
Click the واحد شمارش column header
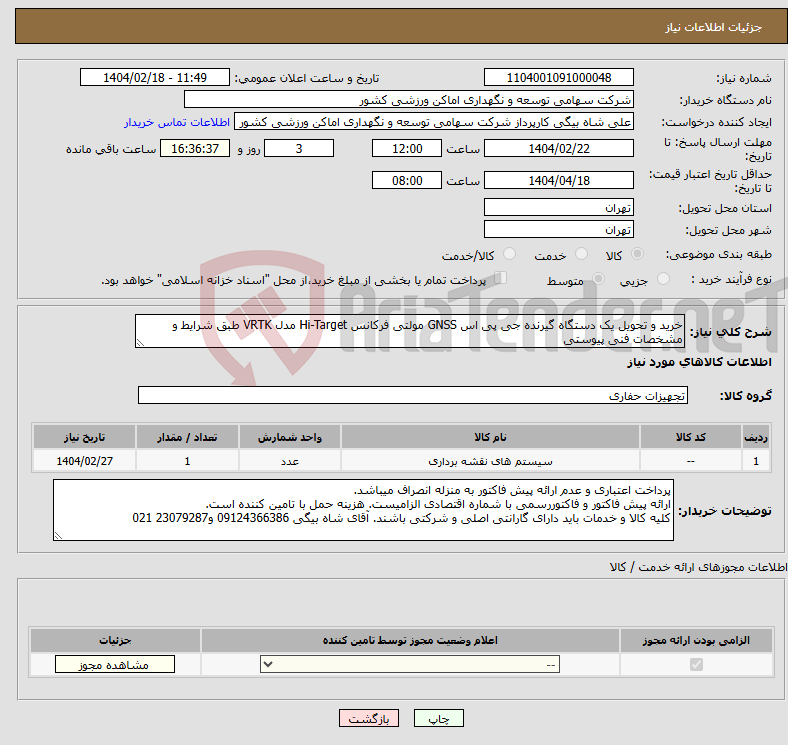tap(290, 437)
